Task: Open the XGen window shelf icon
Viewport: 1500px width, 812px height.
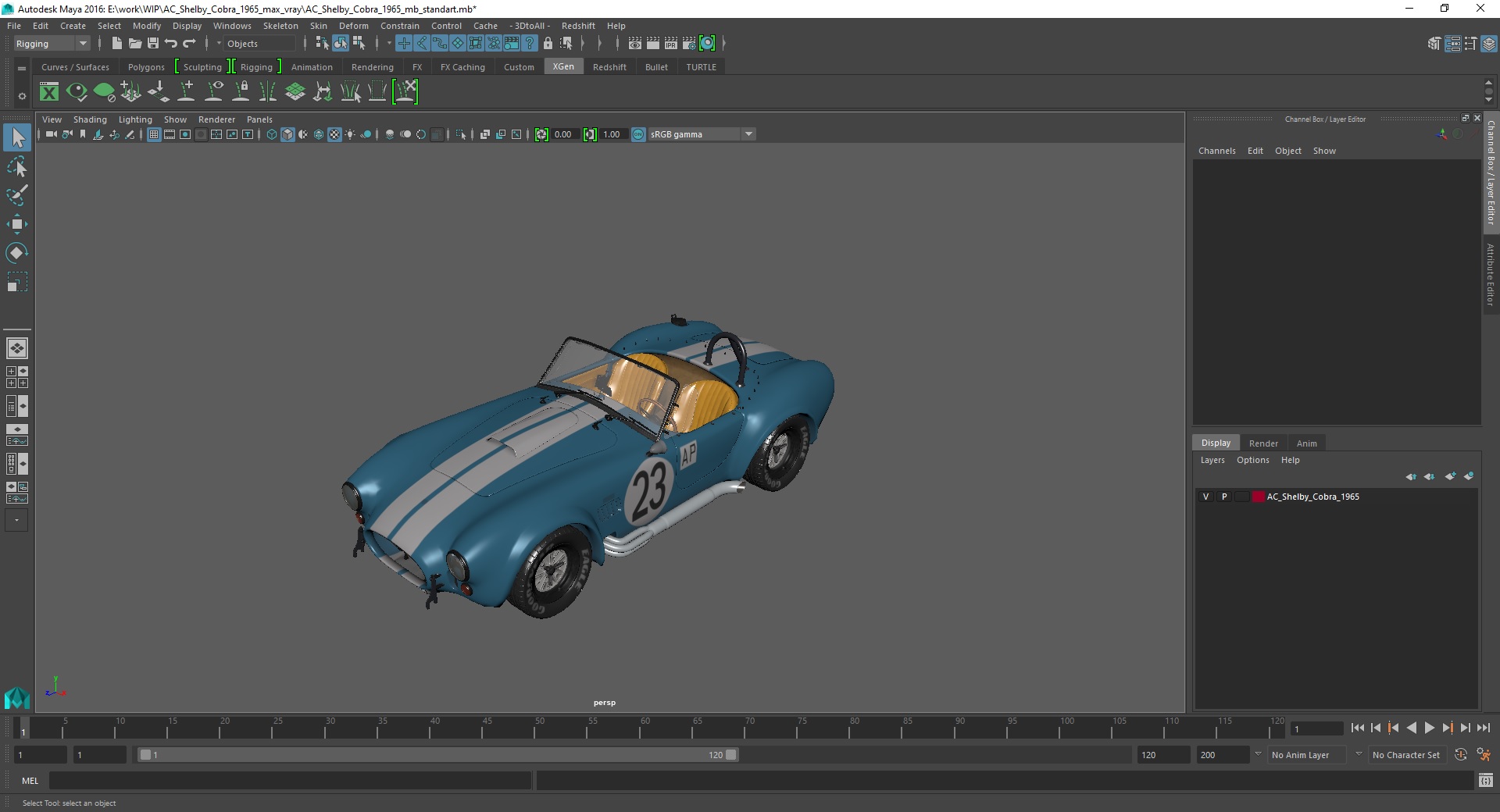Action: 49,92
